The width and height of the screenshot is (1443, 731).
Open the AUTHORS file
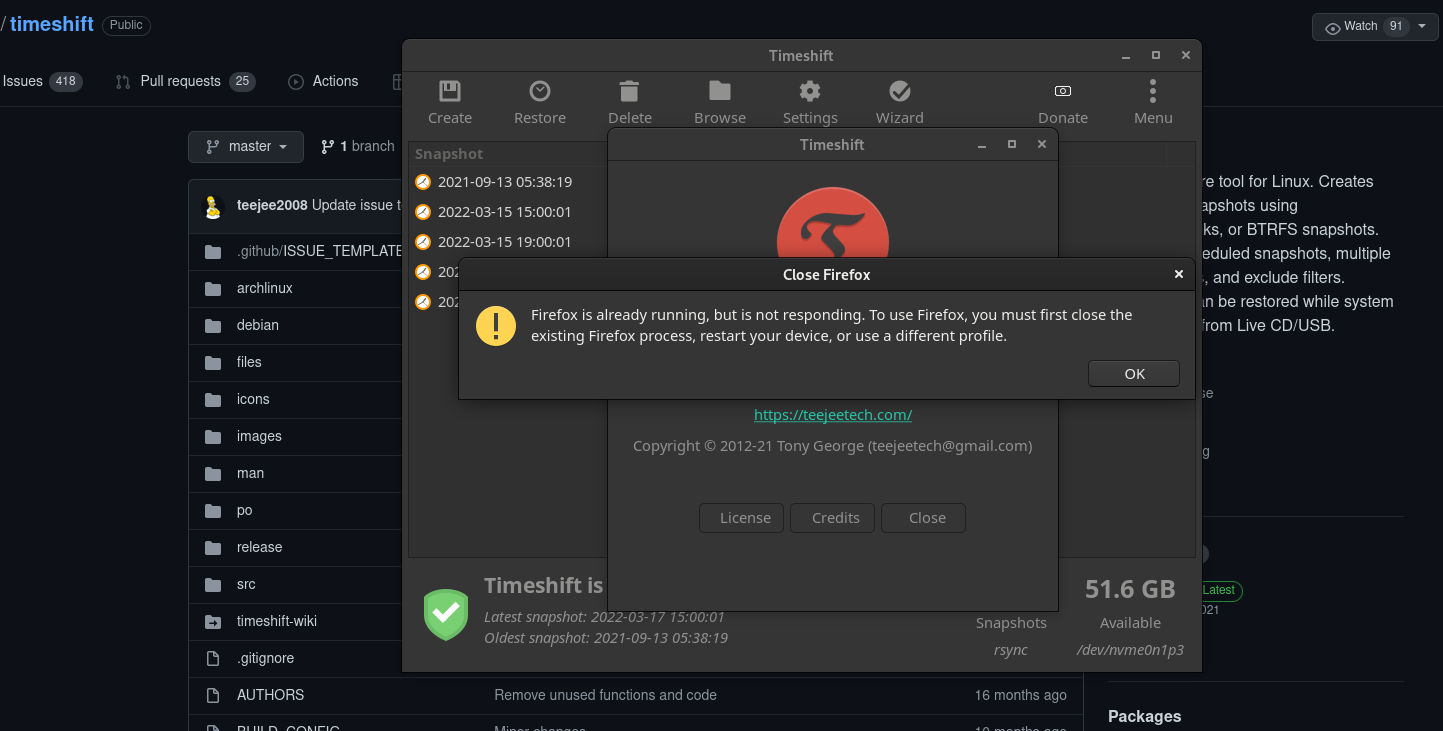270,695
